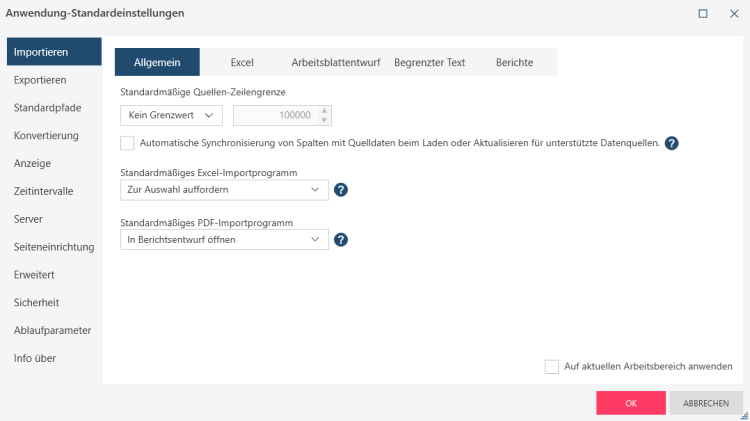The image size is (750, 421).
Task: Switch to the Excel tab
Action: (x=242, y=62)
